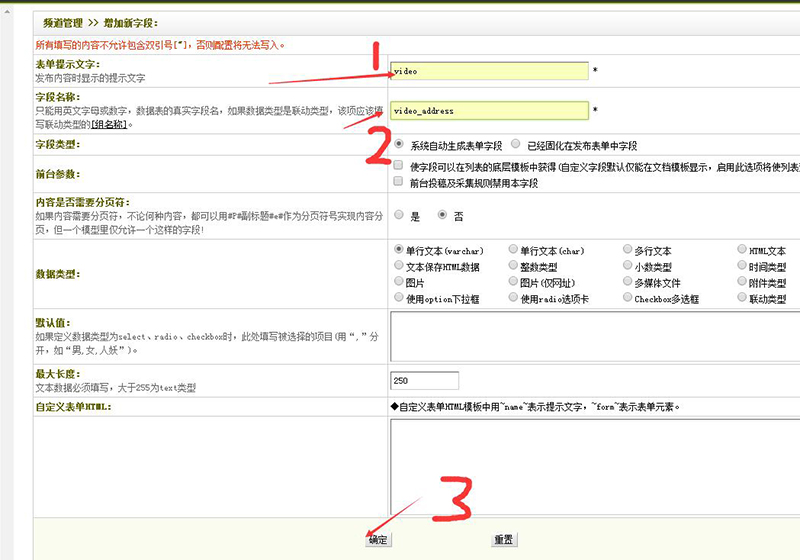Screen dimensions: 800x560
Task: Choose 否 for content pagination
Action: (443, 214)
